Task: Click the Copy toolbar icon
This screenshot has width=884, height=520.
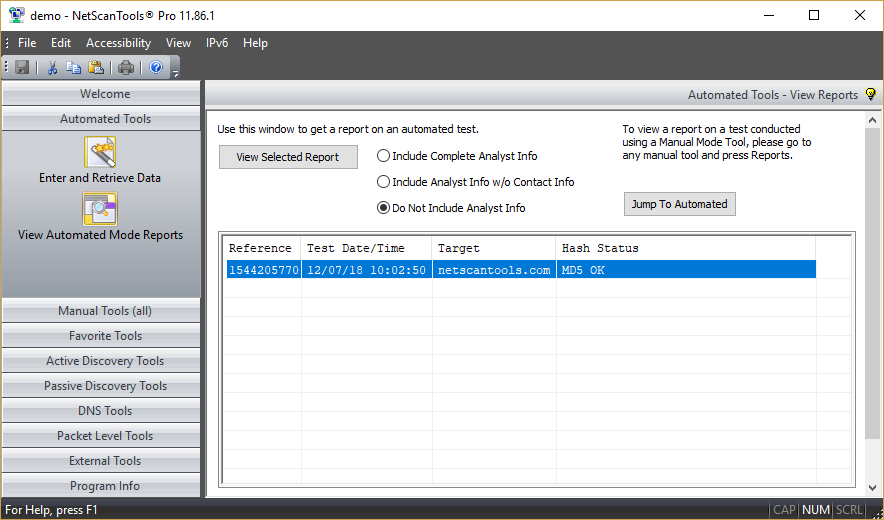Action: (x=74, y=68)
